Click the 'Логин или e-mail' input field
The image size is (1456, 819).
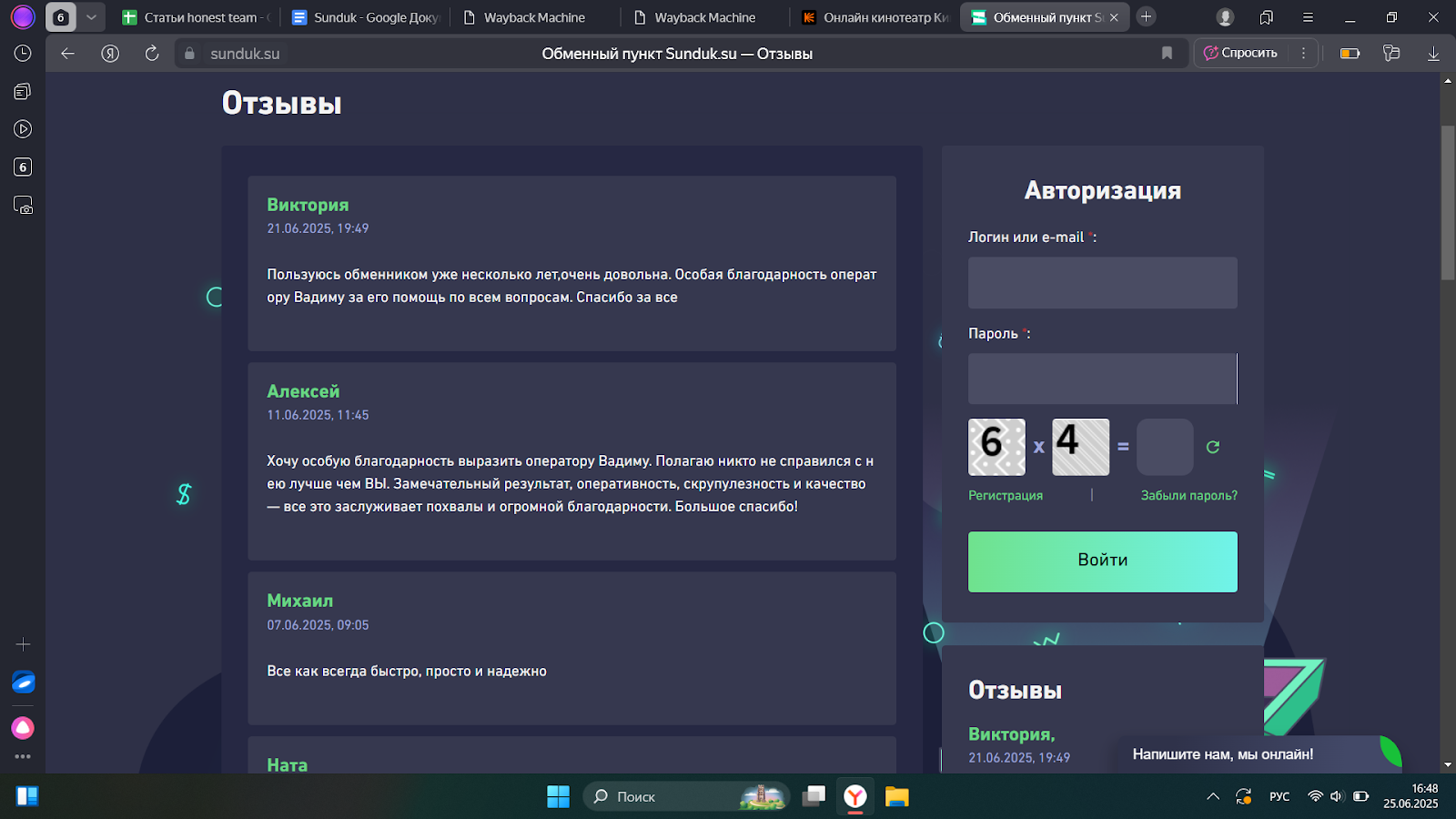click(1102, 282)
